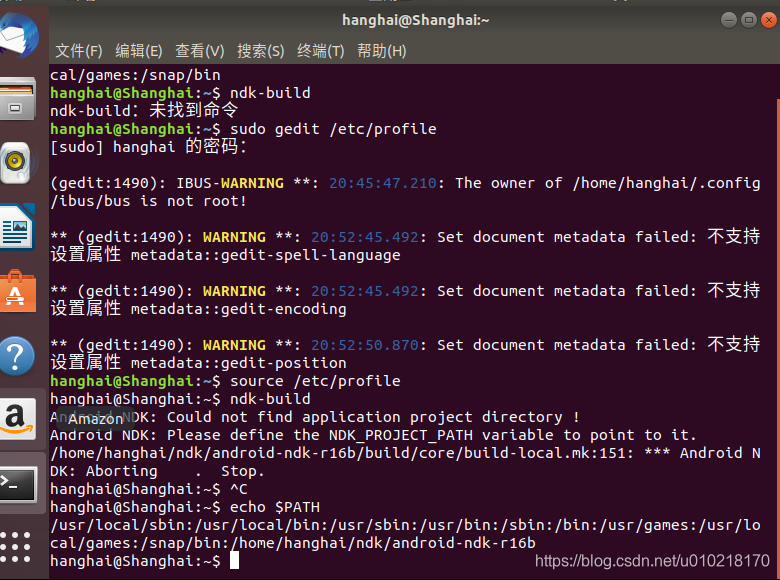Click 'NDK_PROJECT_PATH' variable text
This screenshot has width=780, height=580.
click(x=401, y=435)
